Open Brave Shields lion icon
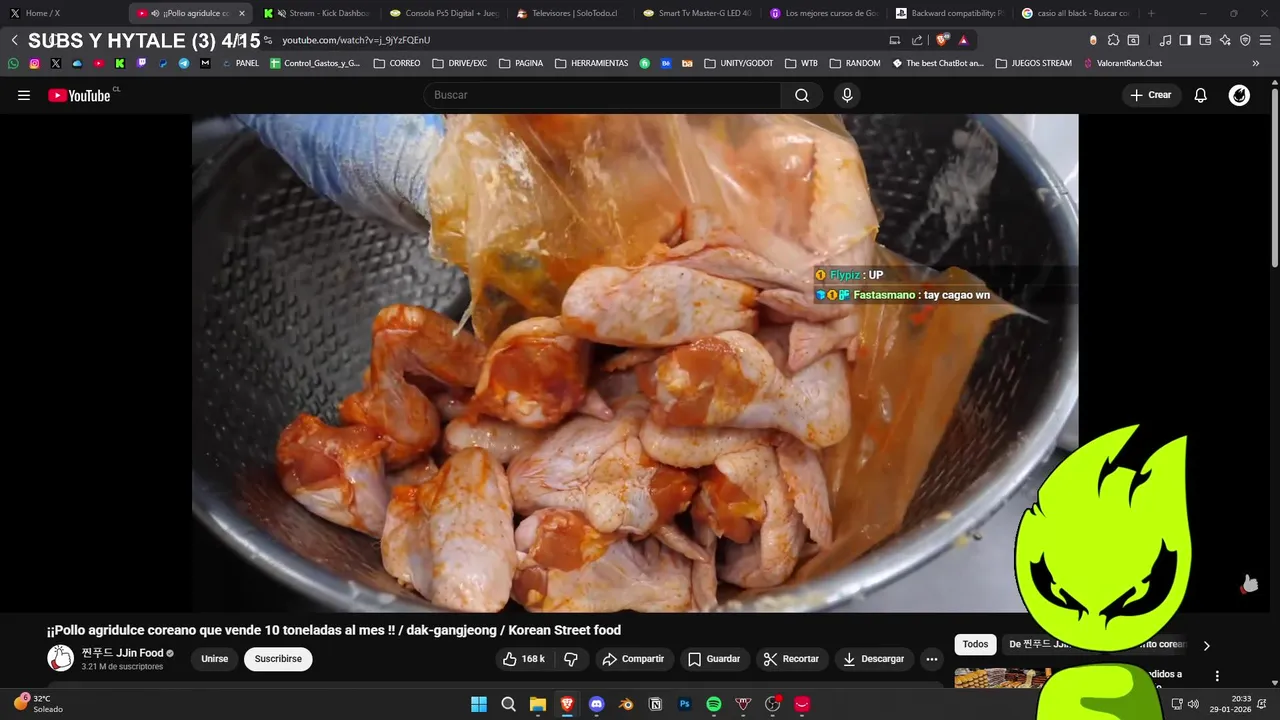 pos(942,40)
